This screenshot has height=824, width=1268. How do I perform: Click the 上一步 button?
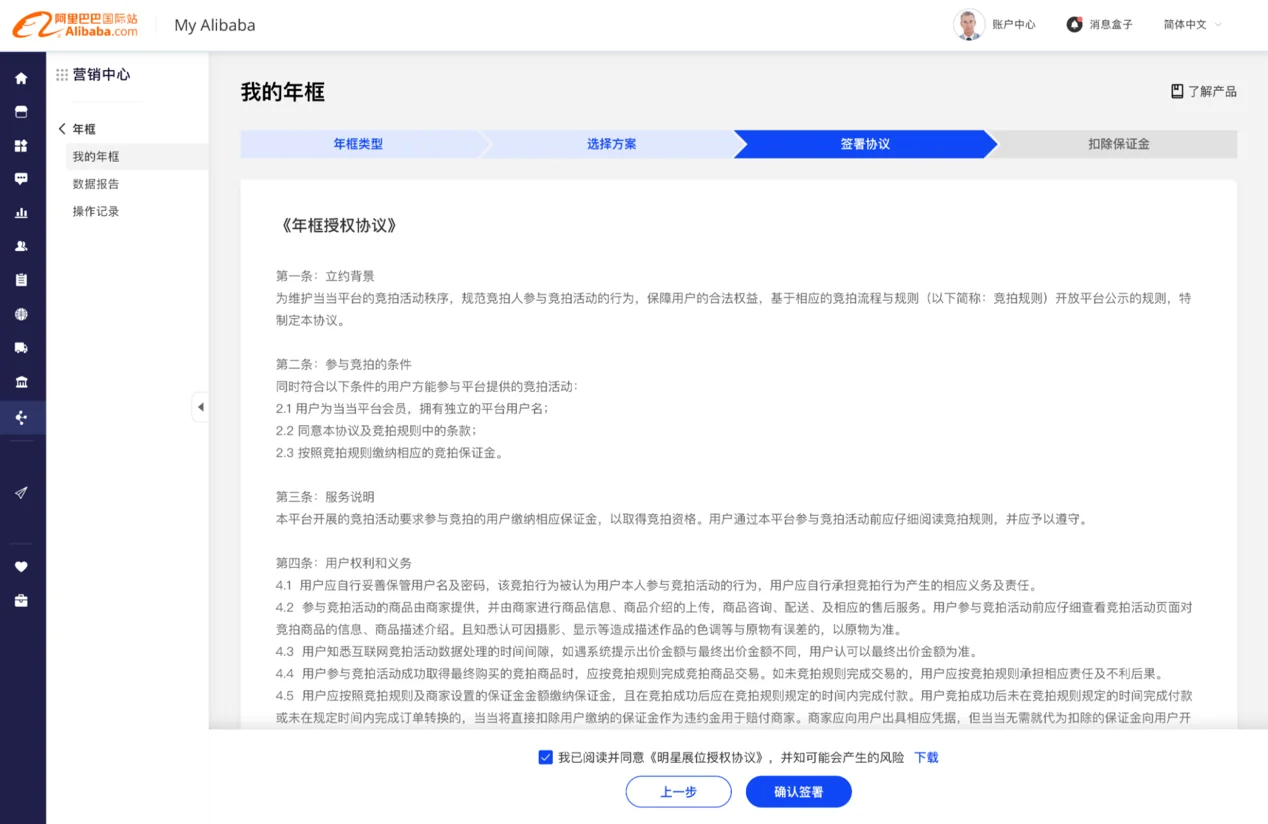click(678, 792)
